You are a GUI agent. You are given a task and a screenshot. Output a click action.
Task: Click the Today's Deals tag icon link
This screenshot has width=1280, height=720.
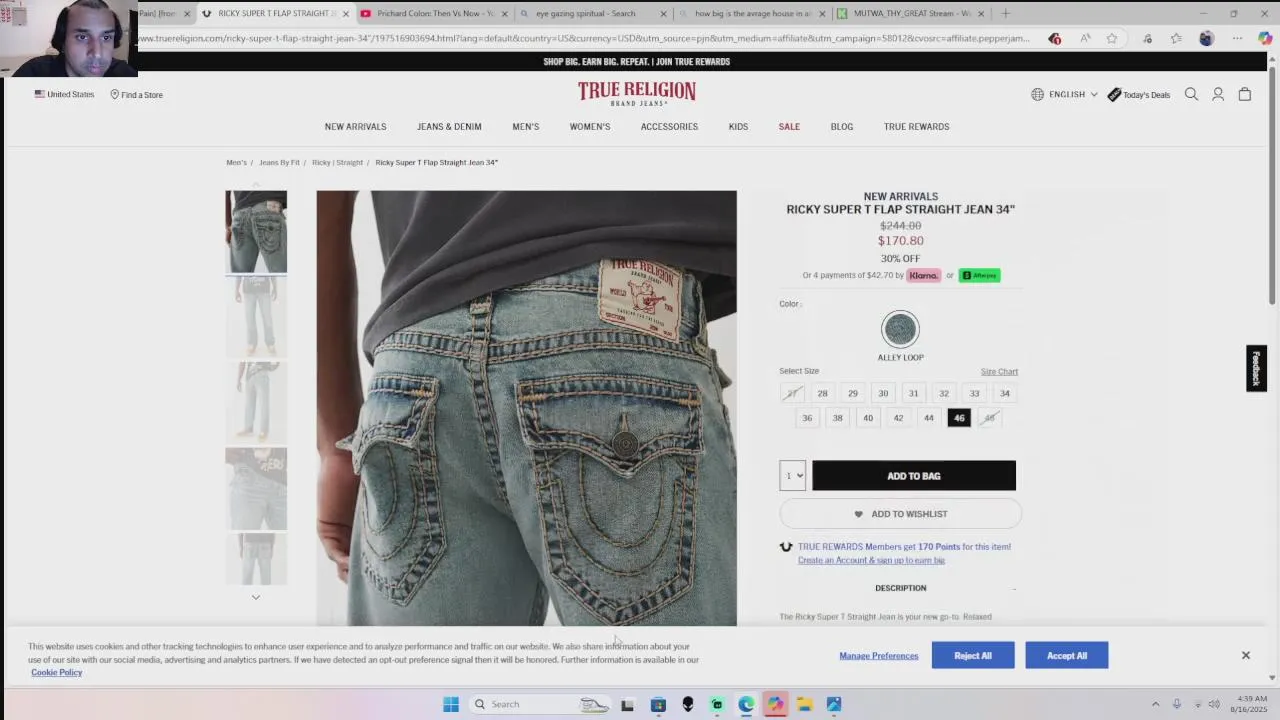click(1138, 94)
